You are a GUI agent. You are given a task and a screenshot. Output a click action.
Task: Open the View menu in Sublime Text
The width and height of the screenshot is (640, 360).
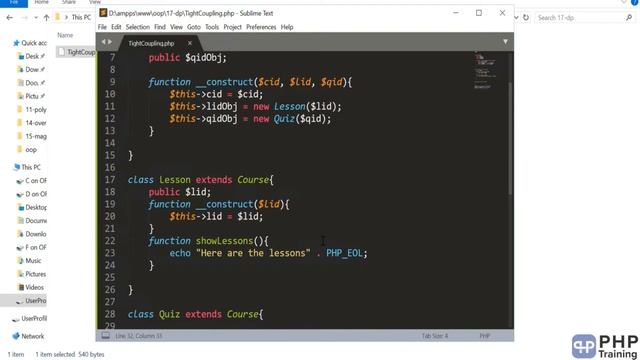coord(176,27)
